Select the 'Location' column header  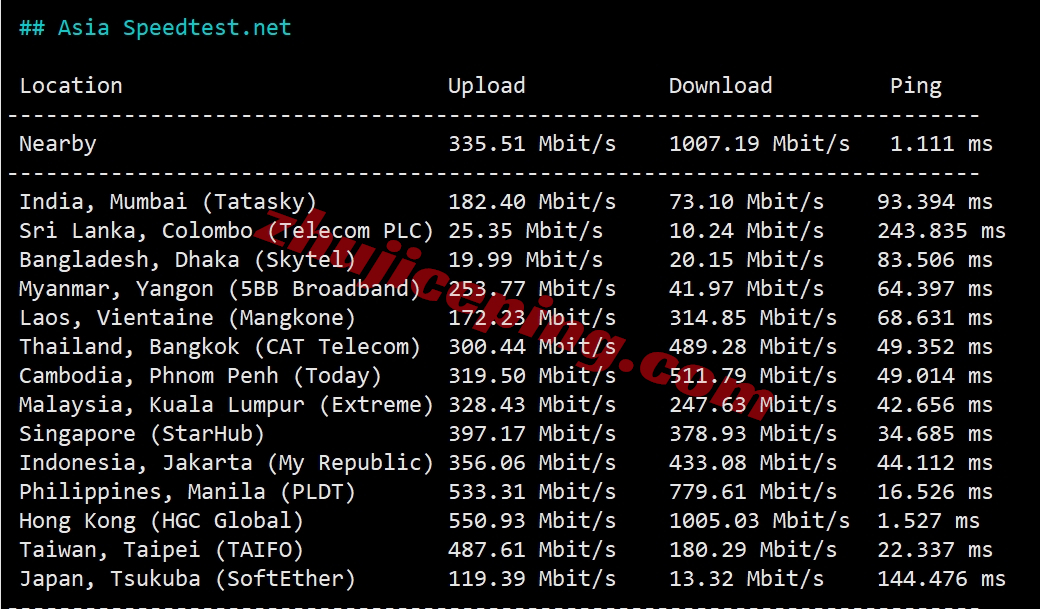click(x=71, y=86)
